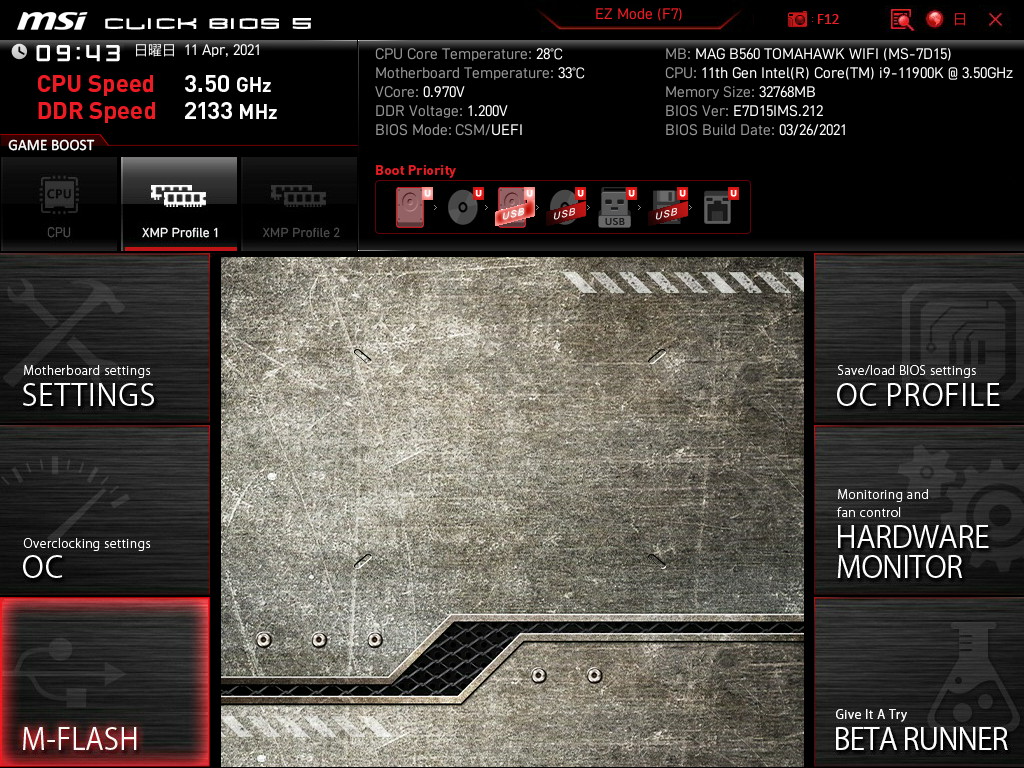Click the MSI logo
The width and height of the screenshot is (1024, 768).
click(52, 22)
